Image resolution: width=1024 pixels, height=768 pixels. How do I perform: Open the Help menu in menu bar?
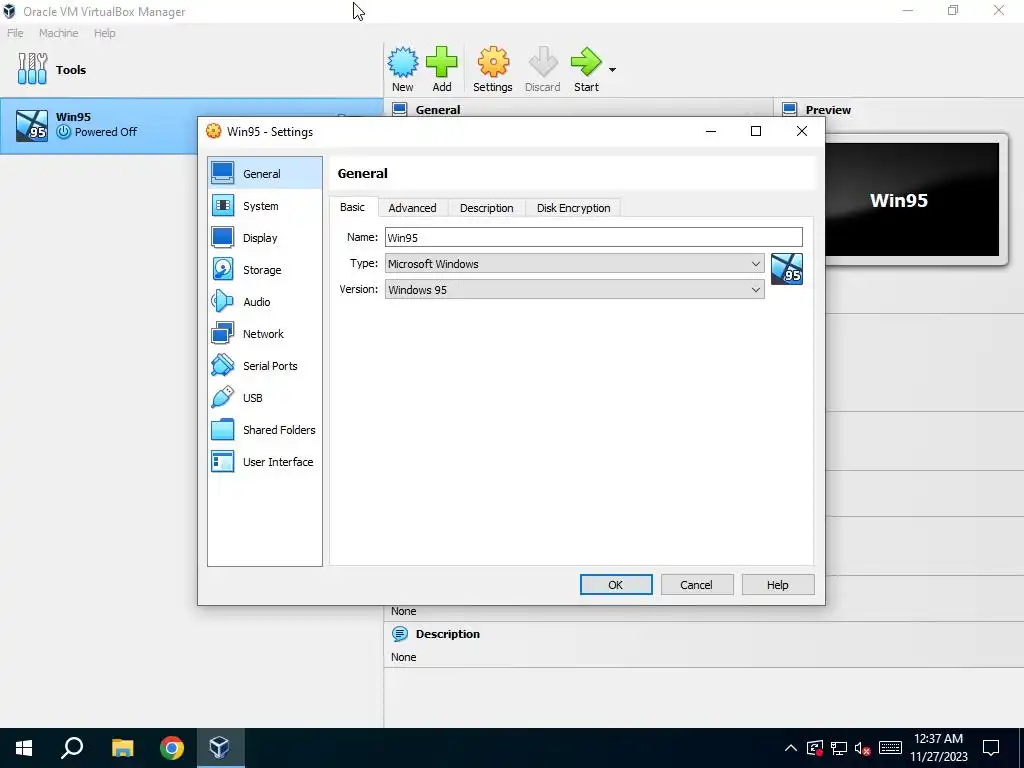(x=104, y=33)
